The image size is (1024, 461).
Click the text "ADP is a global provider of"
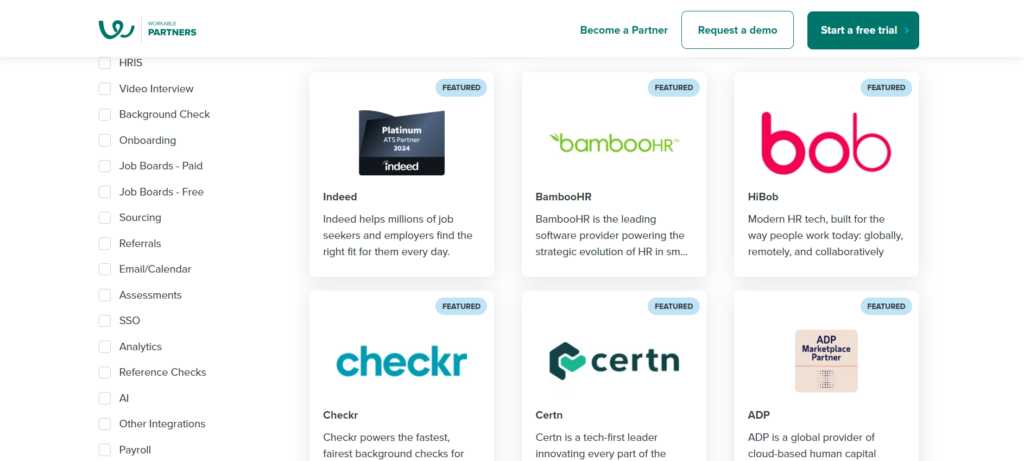click(810, 437)
